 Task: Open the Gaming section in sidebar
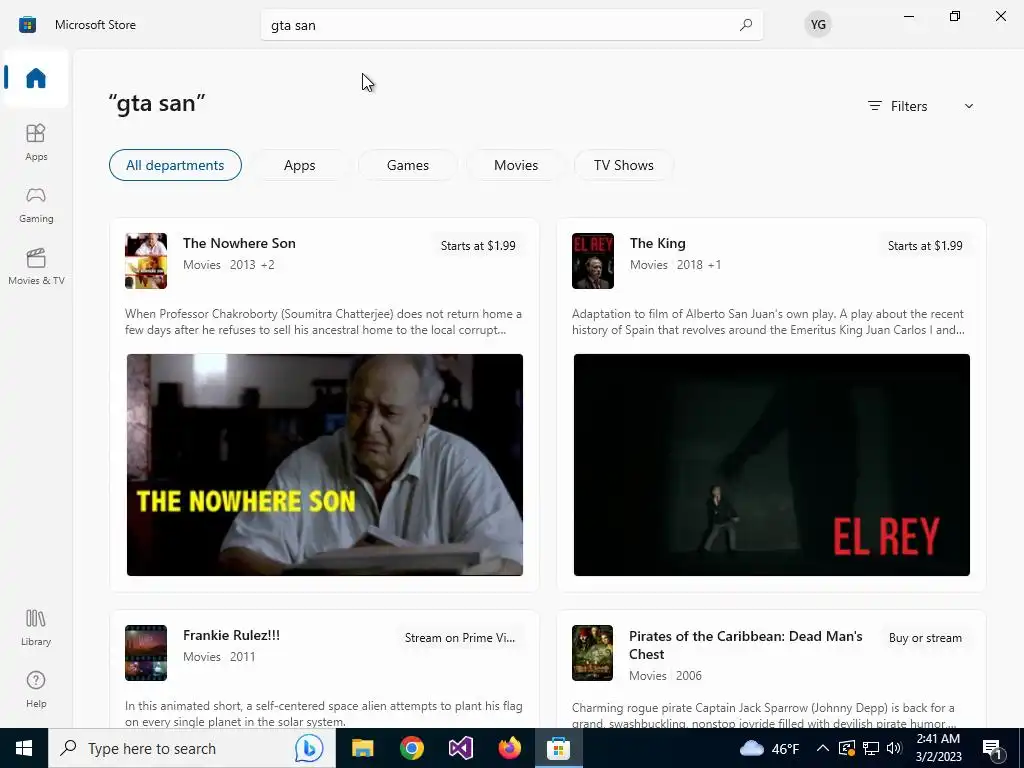(x=36, y=204)
